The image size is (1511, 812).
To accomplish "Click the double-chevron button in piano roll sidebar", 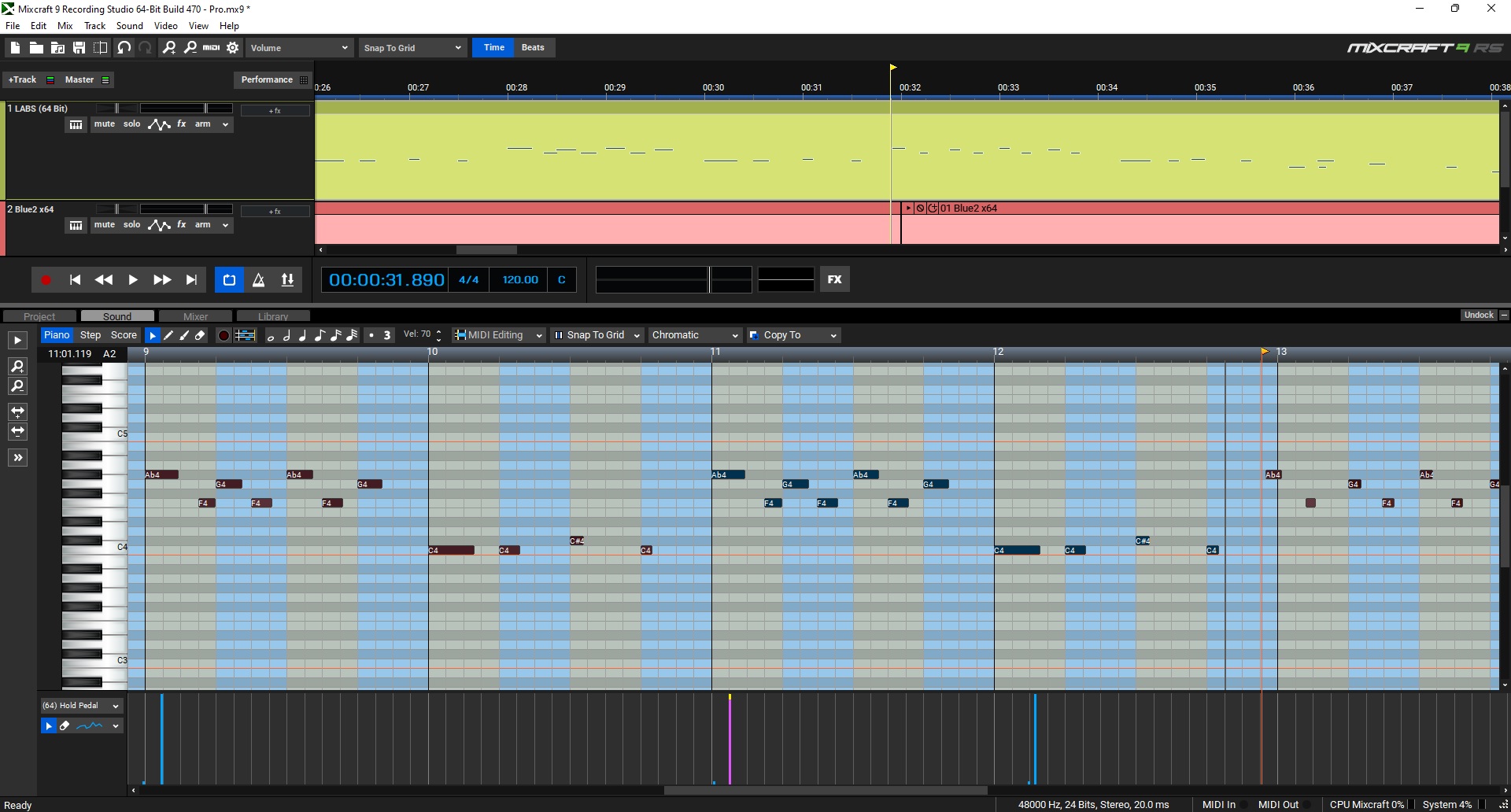I will click(x=17, y=458).
